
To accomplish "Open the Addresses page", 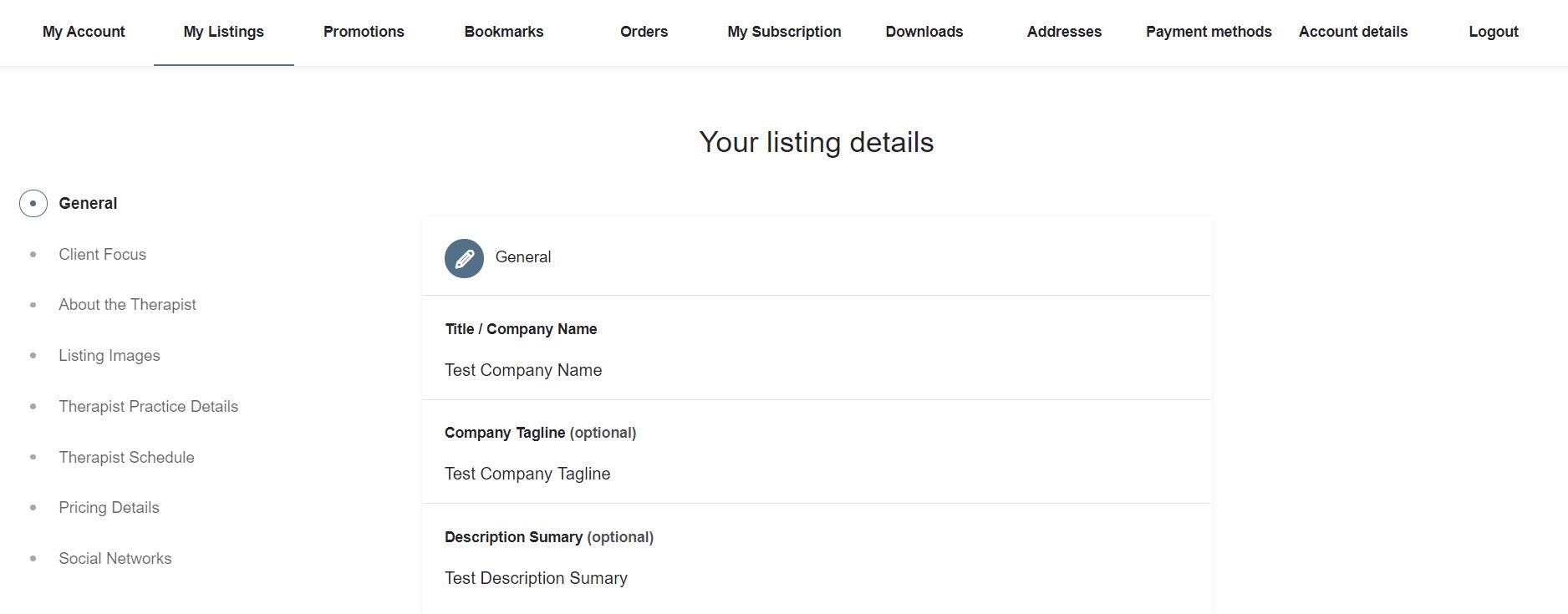I will click(x=1064, y=32).
